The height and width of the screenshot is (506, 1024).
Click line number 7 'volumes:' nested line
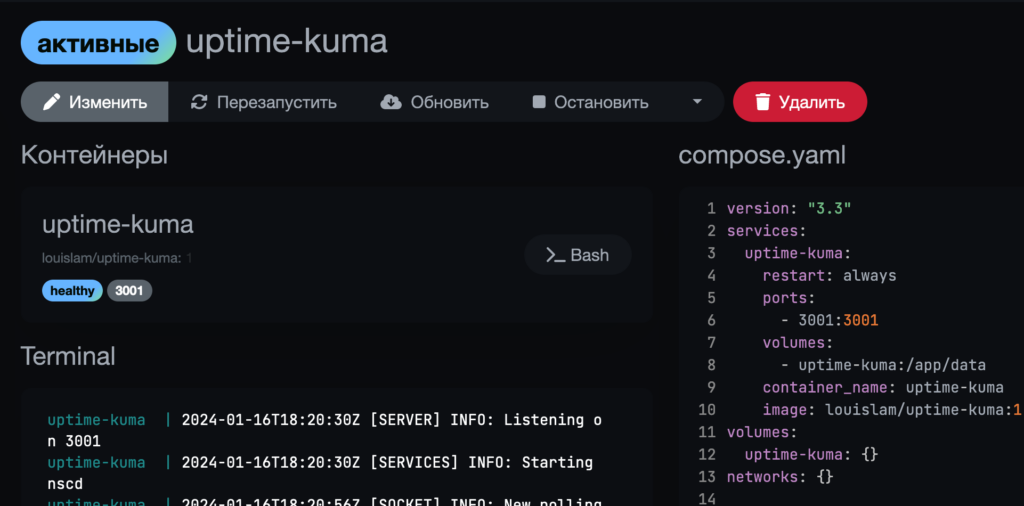pyautogui.click(x=797, y=343)
